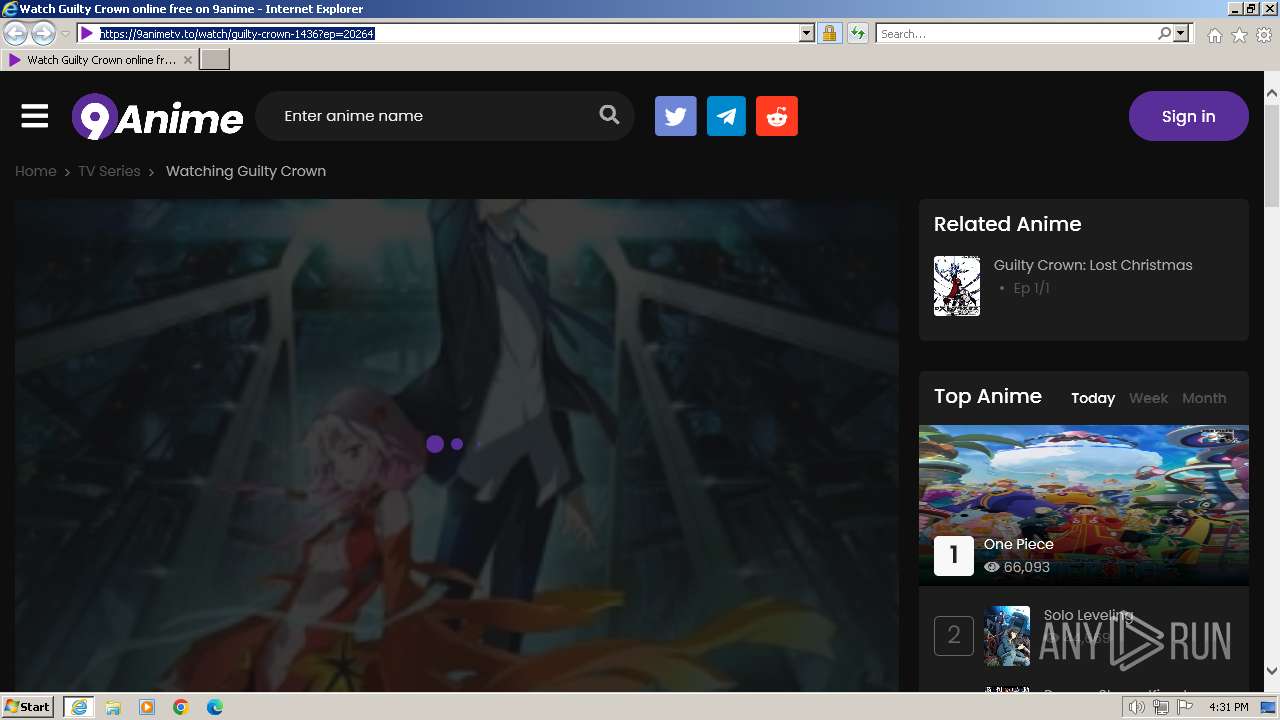The height and width of the screenshot is (720, 1280).
Task: Open the Twitter share button
Action: click(x=676, y=116)
